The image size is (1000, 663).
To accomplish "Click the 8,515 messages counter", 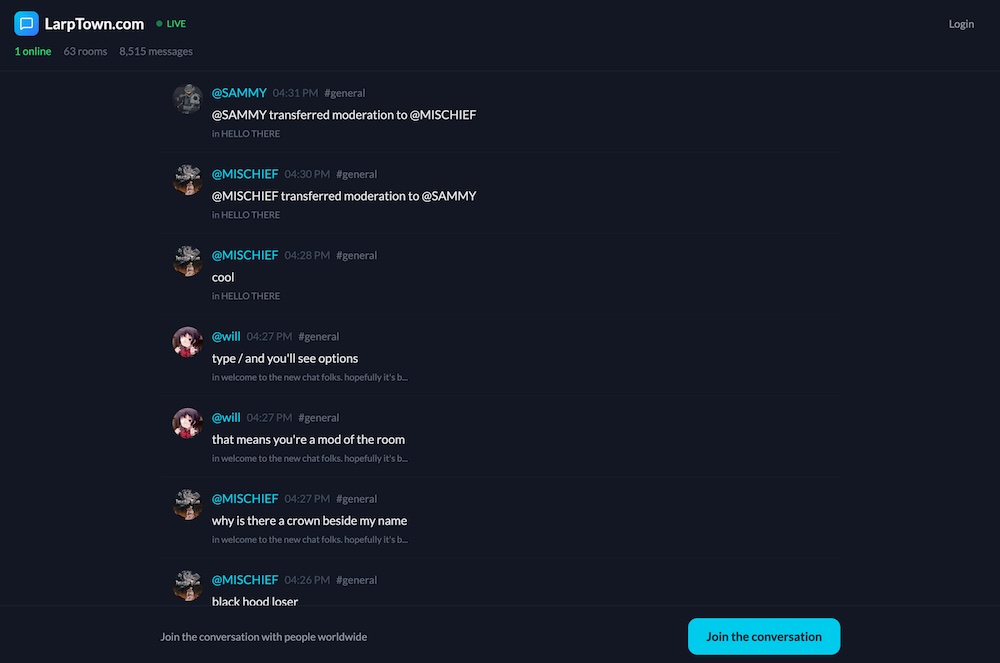I will [156, 51].
